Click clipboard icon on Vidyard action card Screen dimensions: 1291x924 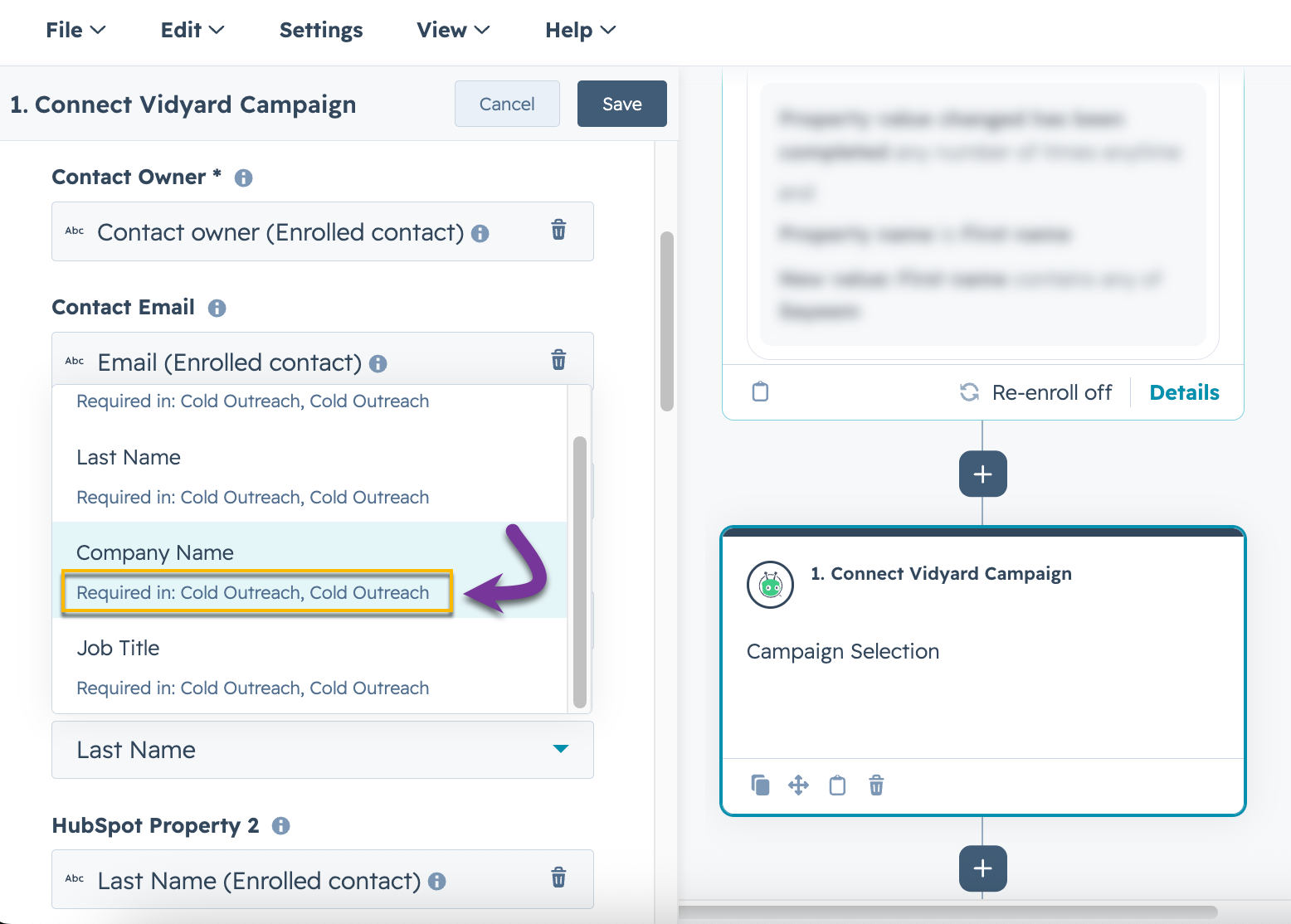pyautogui.click(x=837, y=785)
